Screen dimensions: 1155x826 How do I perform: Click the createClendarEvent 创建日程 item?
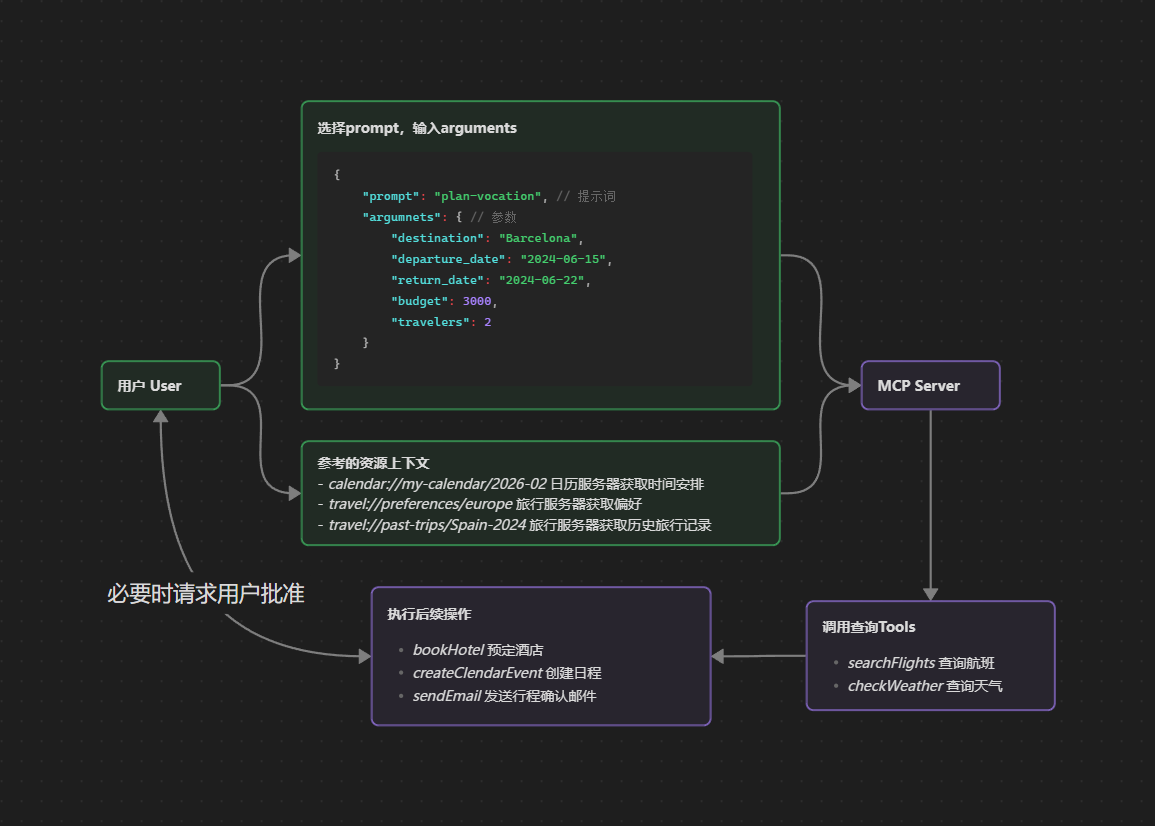pos(507,673)
